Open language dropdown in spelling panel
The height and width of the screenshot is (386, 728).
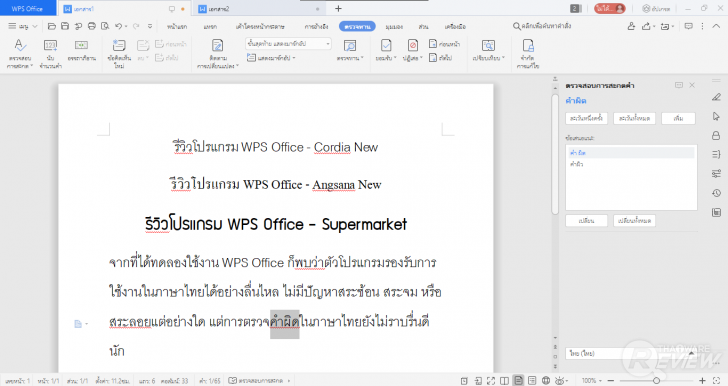pyautogui.click(x=631, y=353)
